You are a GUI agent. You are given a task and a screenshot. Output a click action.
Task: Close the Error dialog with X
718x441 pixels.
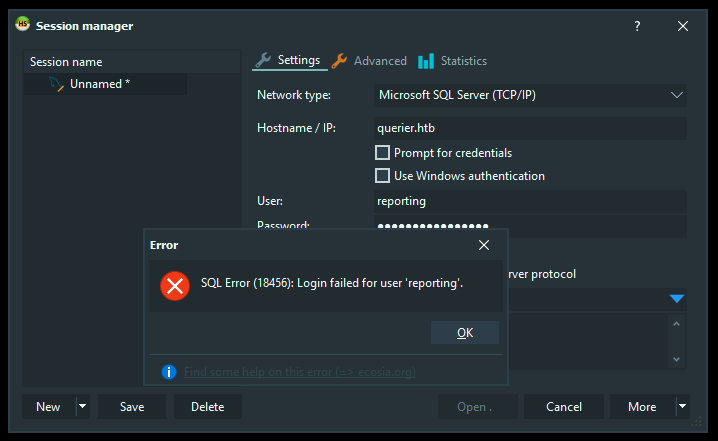[x=484, y=245]
